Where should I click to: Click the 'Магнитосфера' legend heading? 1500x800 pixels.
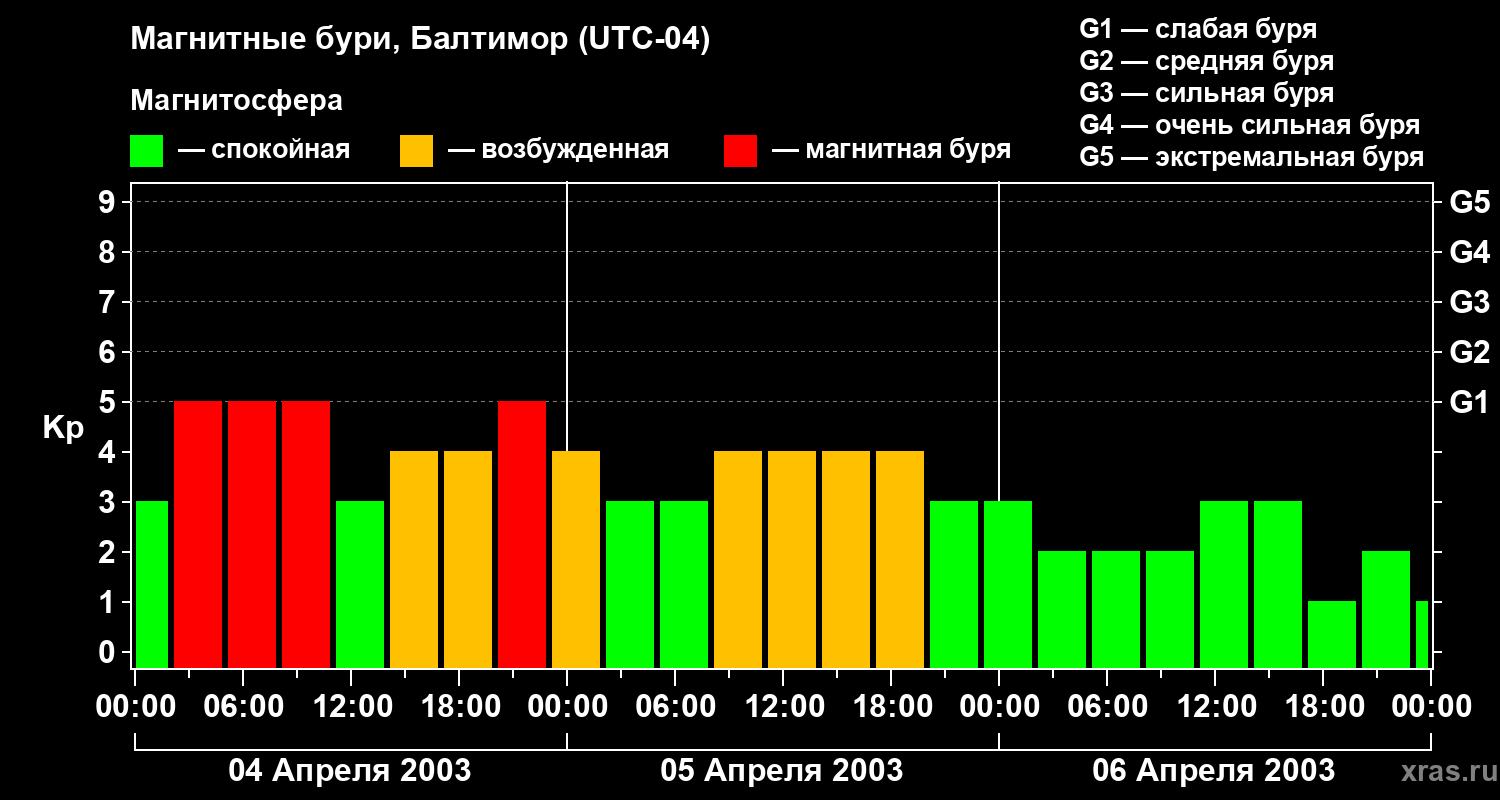(236, 101)
